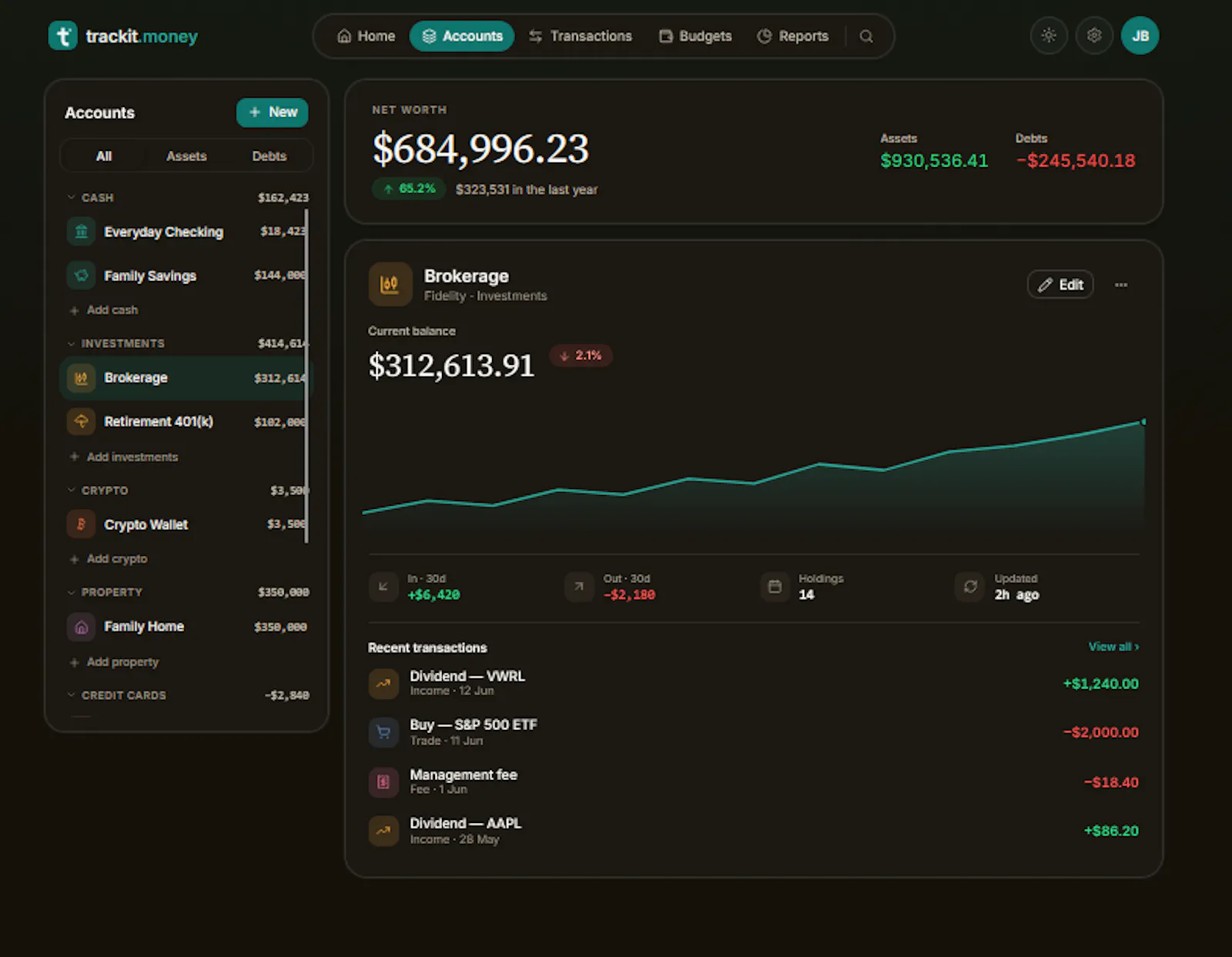Collapse the PROPERTY group chevron

(71, 592)
